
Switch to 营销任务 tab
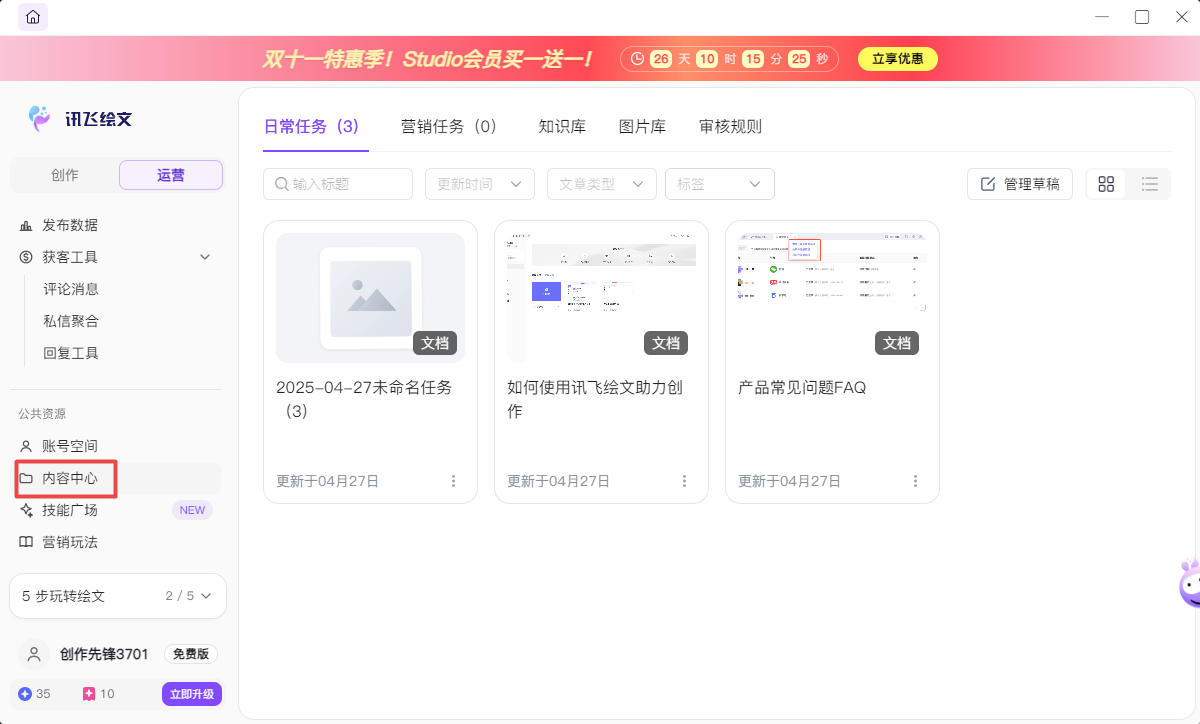pos(449,127)
